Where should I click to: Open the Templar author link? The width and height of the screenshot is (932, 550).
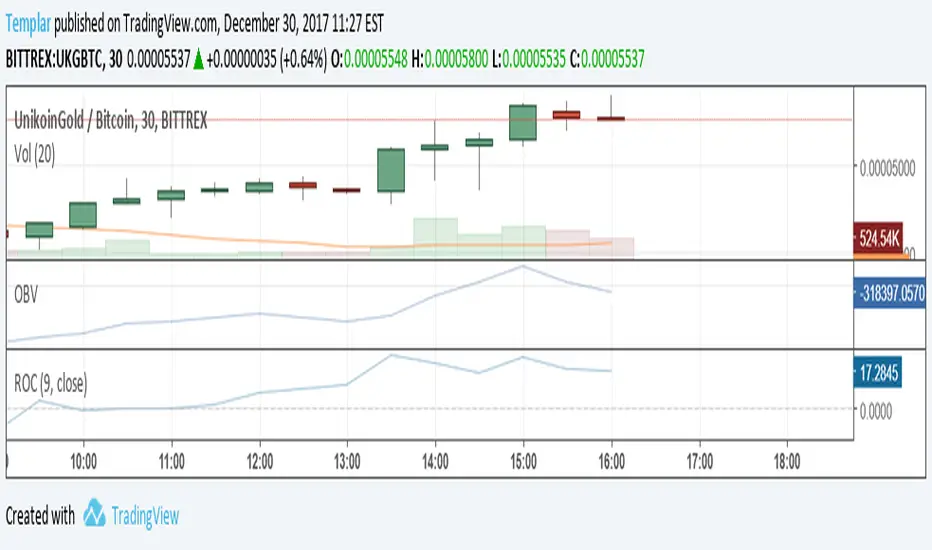tap(28, 24)
